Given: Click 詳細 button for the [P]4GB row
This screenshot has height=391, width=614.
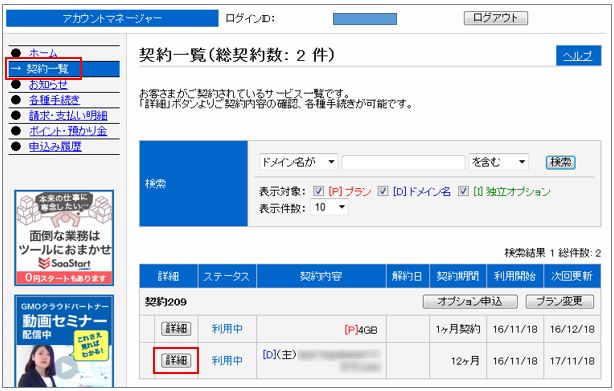Looking at the screenshot, I should point(176,329).
